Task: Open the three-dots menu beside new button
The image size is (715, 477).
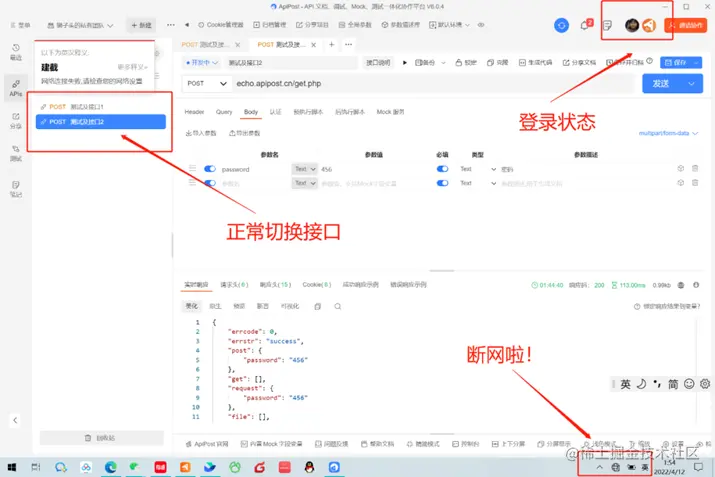Action: (x=171, y=25)
